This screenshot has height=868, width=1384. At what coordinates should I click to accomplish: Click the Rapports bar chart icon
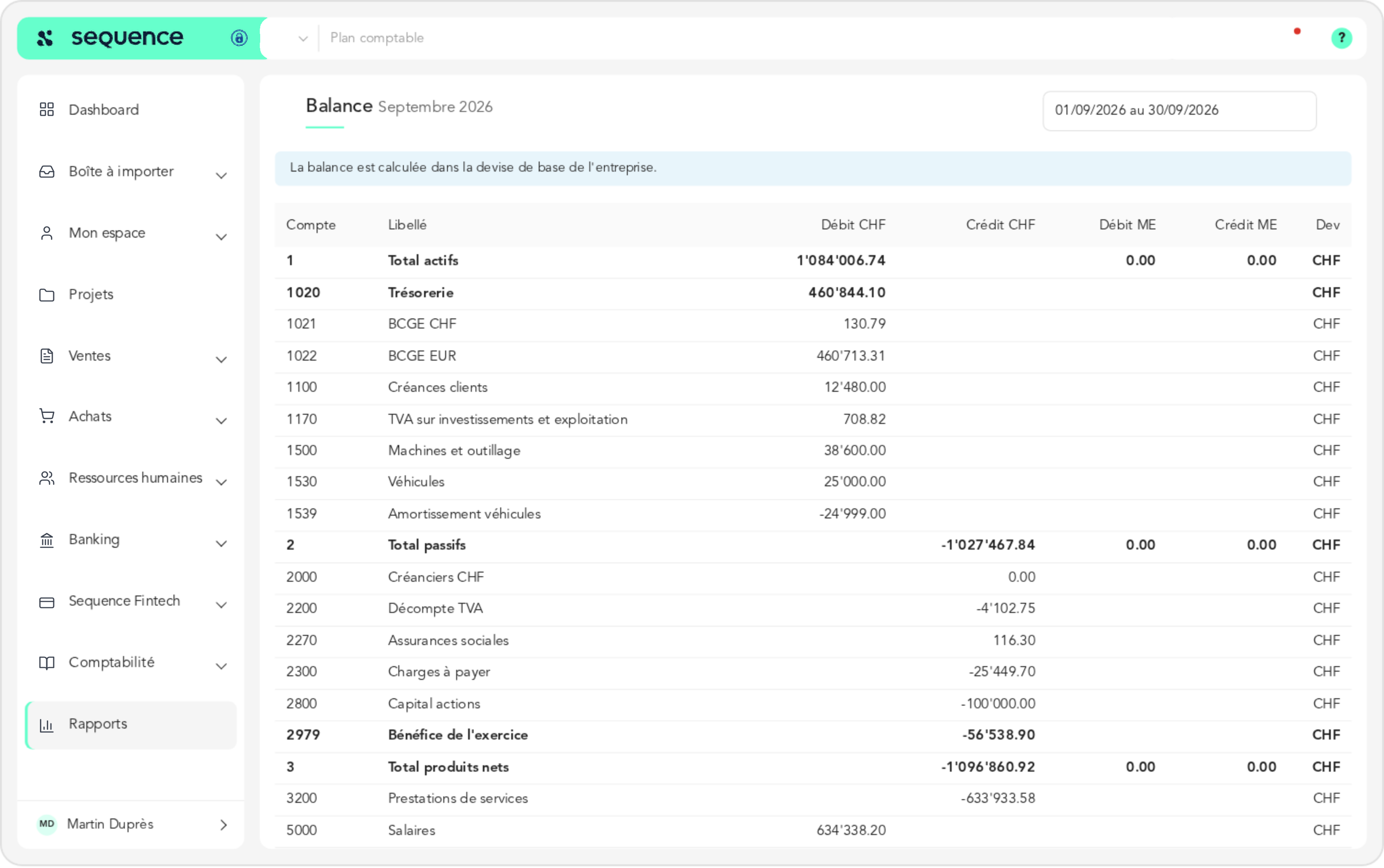coord(46,725)
